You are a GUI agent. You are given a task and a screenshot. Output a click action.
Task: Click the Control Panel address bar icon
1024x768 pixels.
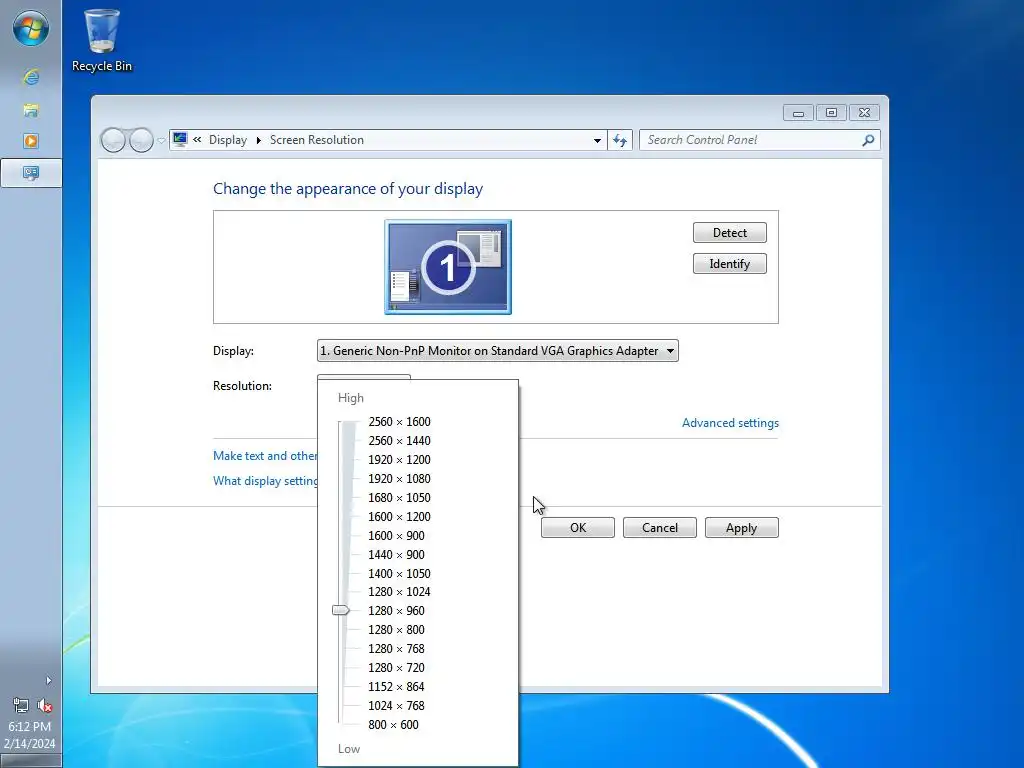click(180, 139)
